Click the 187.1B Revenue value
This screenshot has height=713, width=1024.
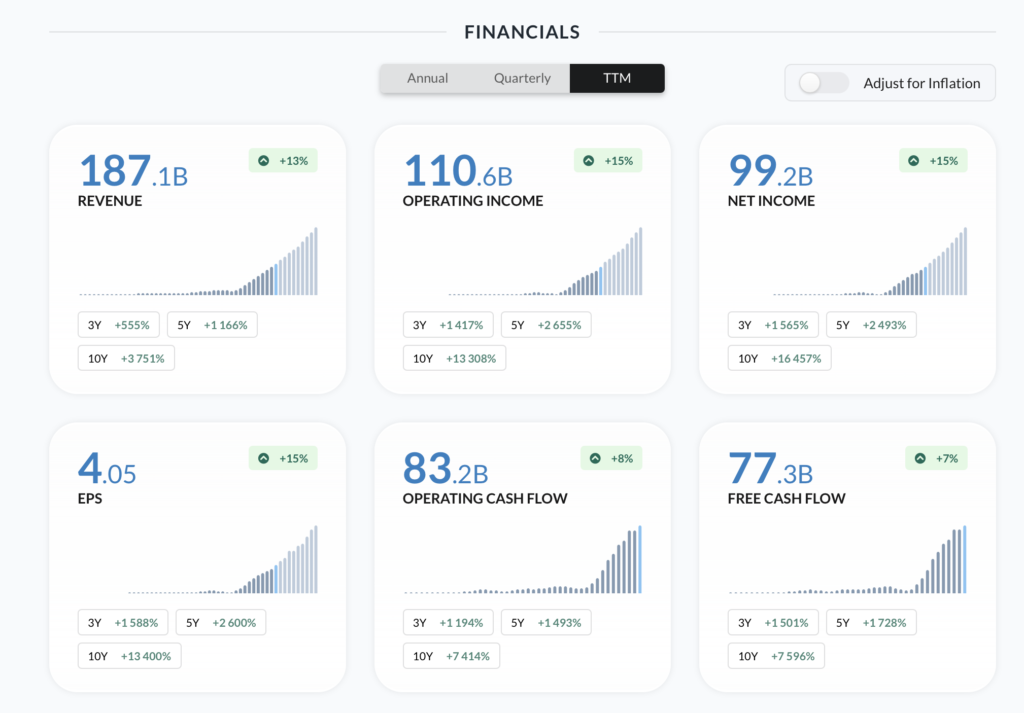[x=133, y=172]
